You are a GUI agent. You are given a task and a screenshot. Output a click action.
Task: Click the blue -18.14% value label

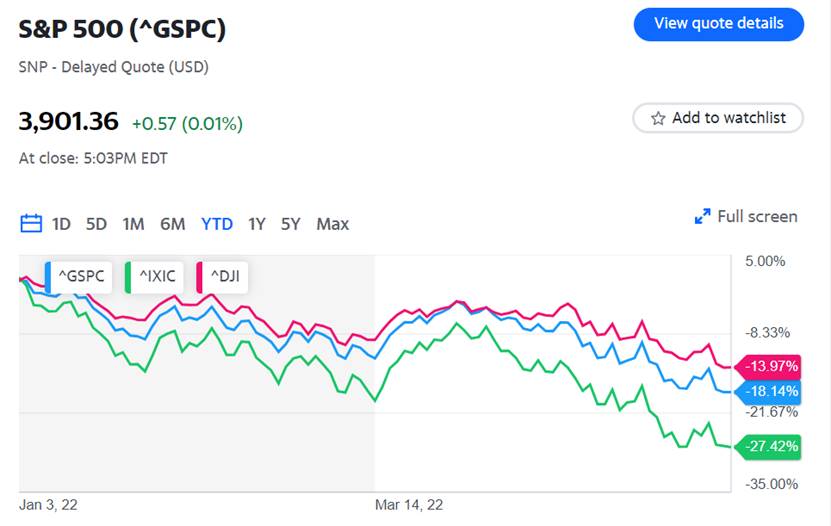[768, 392]
